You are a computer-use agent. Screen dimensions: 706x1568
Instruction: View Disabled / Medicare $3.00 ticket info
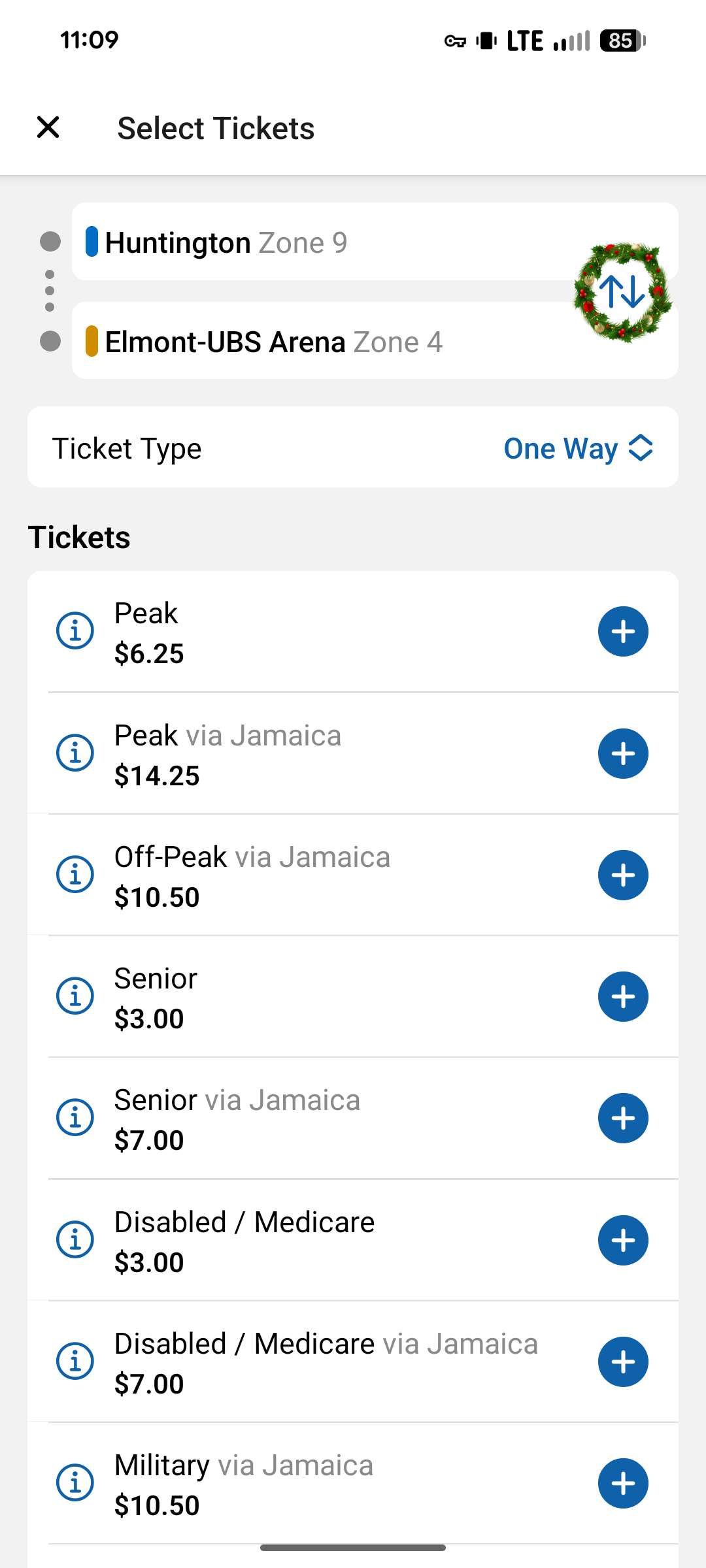click(x=75, y=1240)
